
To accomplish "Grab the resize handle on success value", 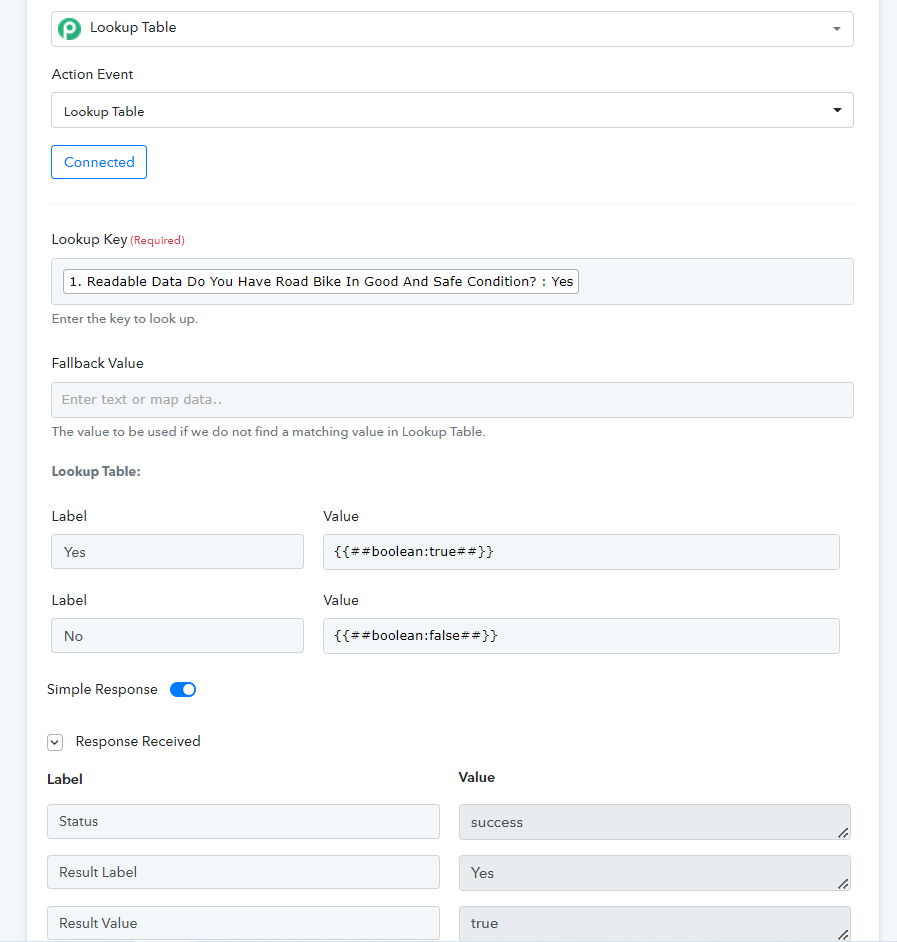I will pos(843,833).
